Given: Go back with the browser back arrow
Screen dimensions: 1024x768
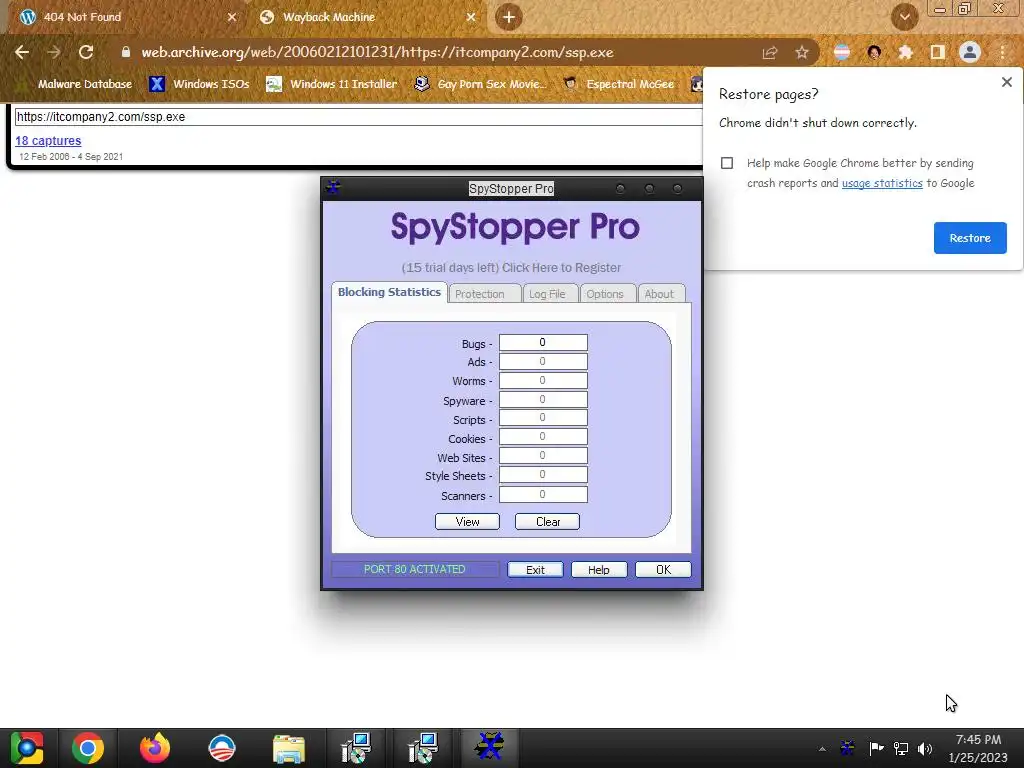Looking at the screenshot, I should (22, 52).
